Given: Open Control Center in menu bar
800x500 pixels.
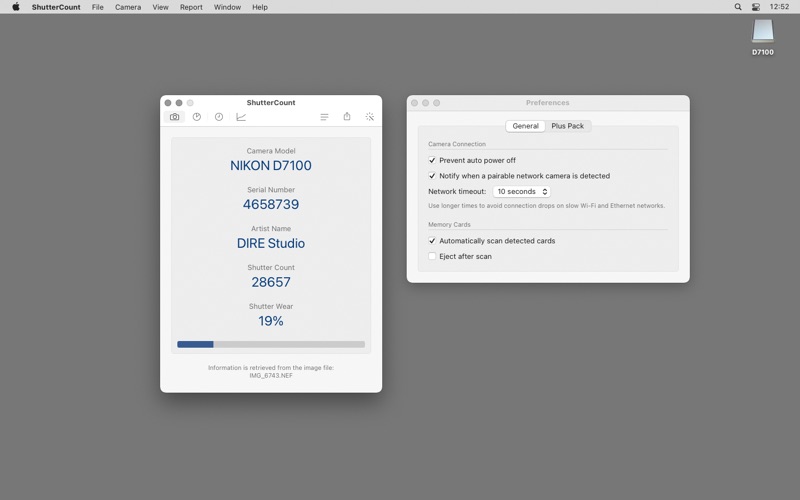Looking at the screenshot, I should [756, 7].
